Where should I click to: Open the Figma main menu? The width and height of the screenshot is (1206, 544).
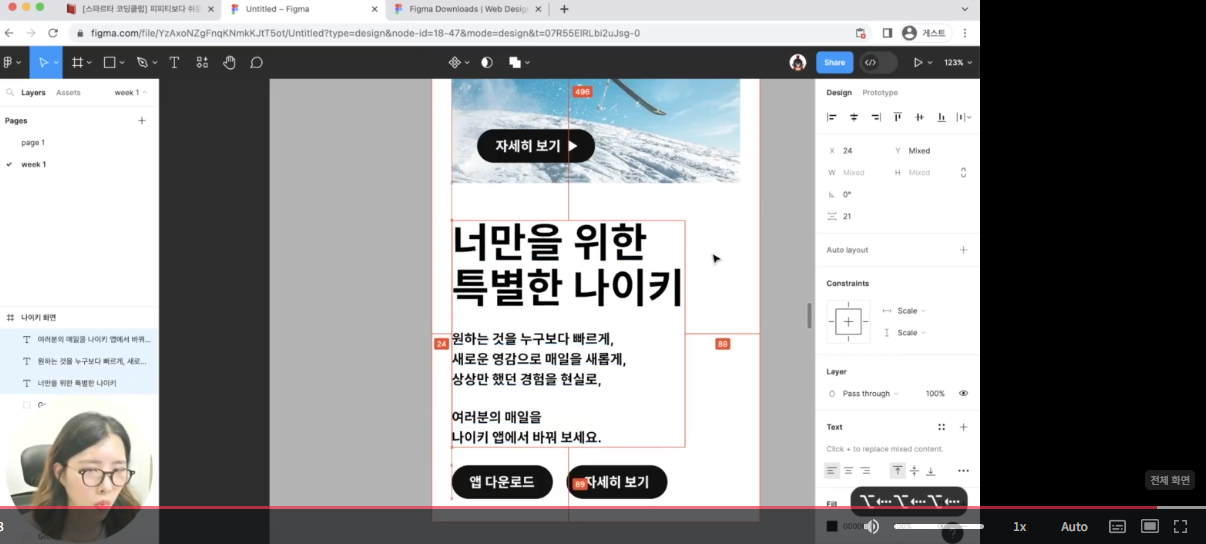[9, 62]
